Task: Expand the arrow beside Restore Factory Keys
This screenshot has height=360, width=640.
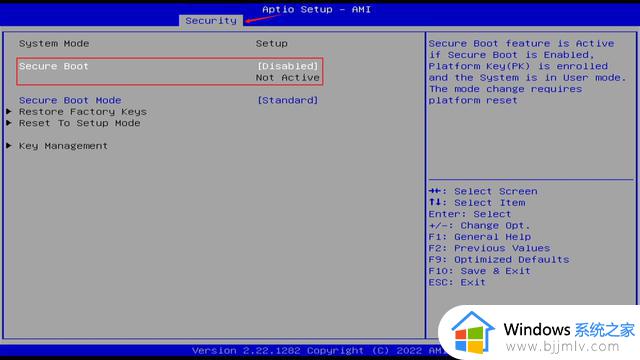Action: point(9,111)
